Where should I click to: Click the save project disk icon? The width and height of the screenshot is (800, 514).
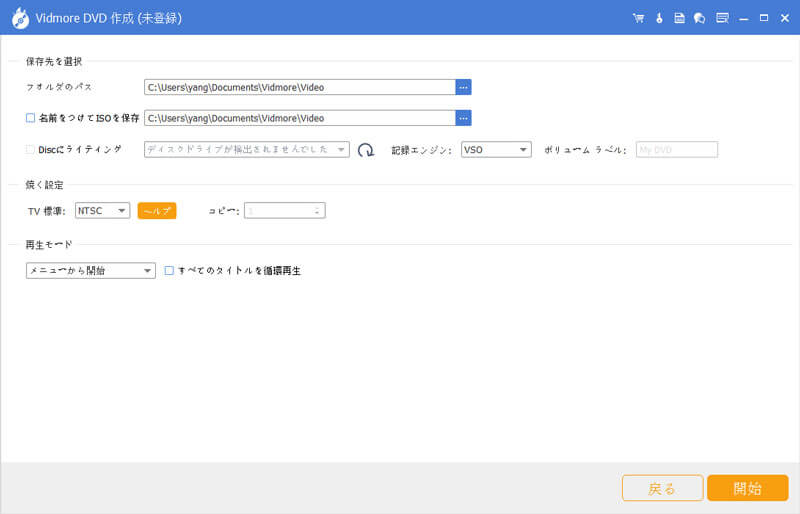[679, 18]
